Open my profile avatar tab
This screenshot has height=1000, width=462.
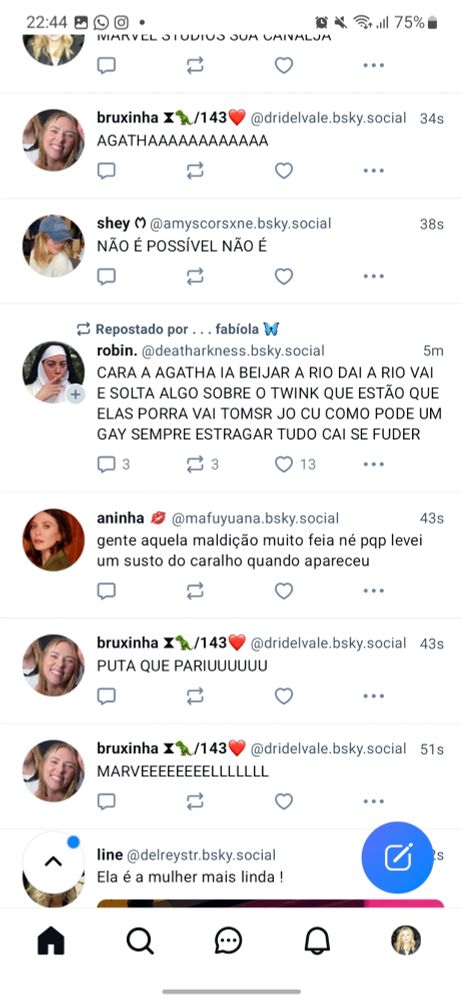point(406,940)
